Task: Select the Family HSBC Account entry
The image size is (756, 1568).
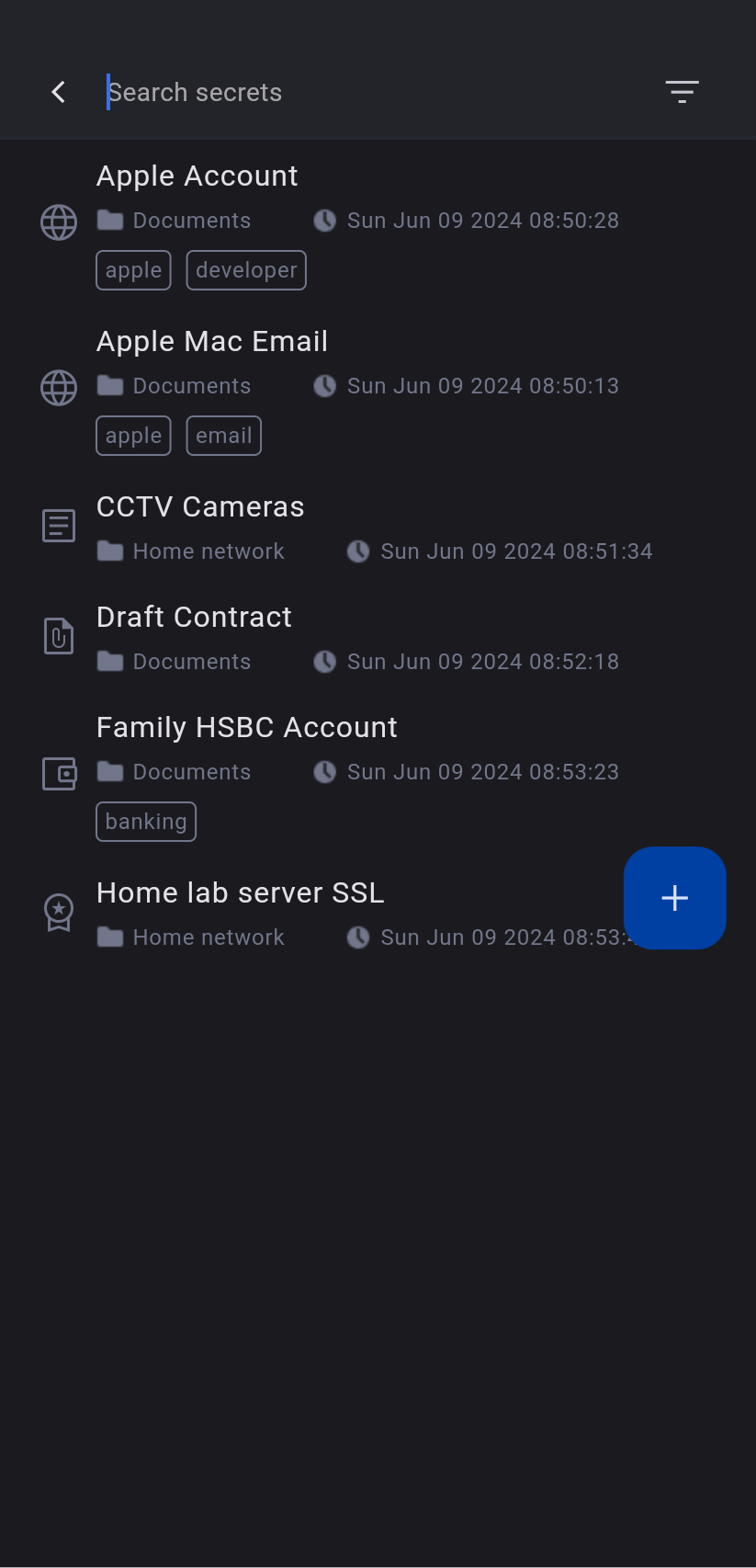Action: tap(246, 727)
